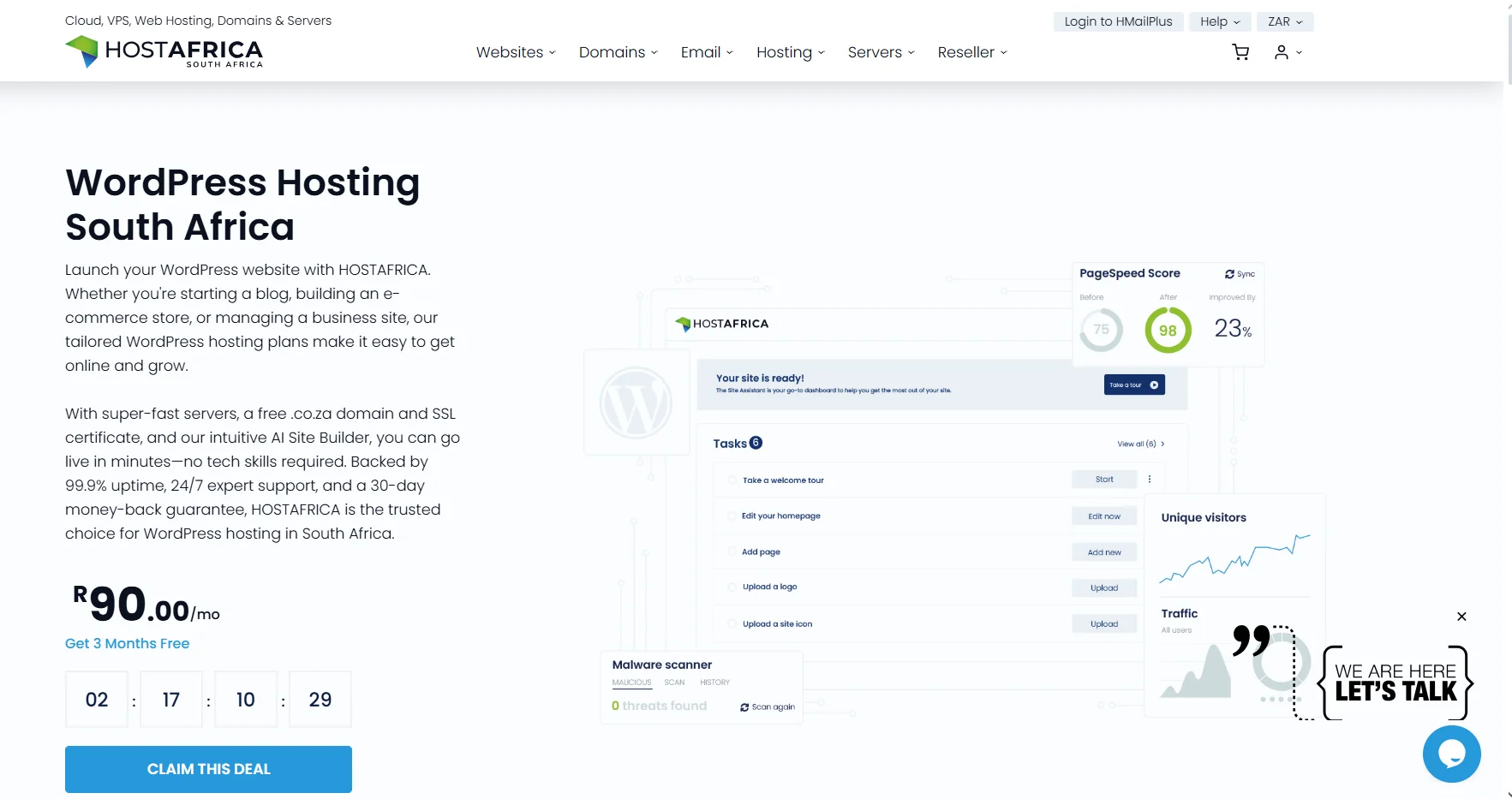
Task: Click Upload for Upload a site icon
Action: pyautogui.click(x=1104, y=624)
